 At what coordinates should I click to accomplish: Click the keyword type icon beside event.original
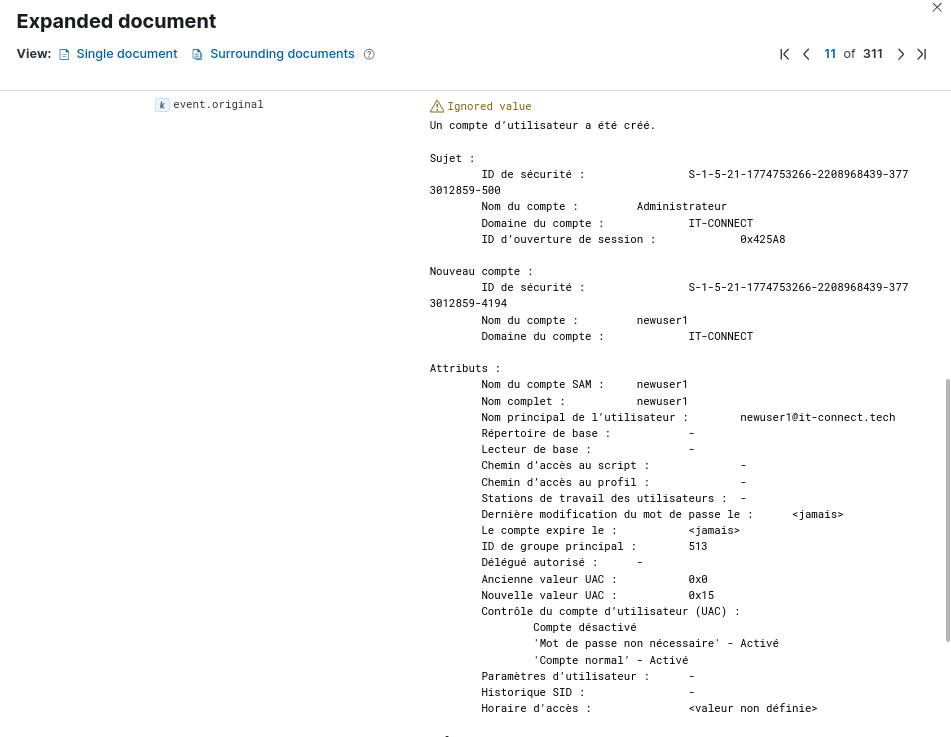[x=162, y=105]
